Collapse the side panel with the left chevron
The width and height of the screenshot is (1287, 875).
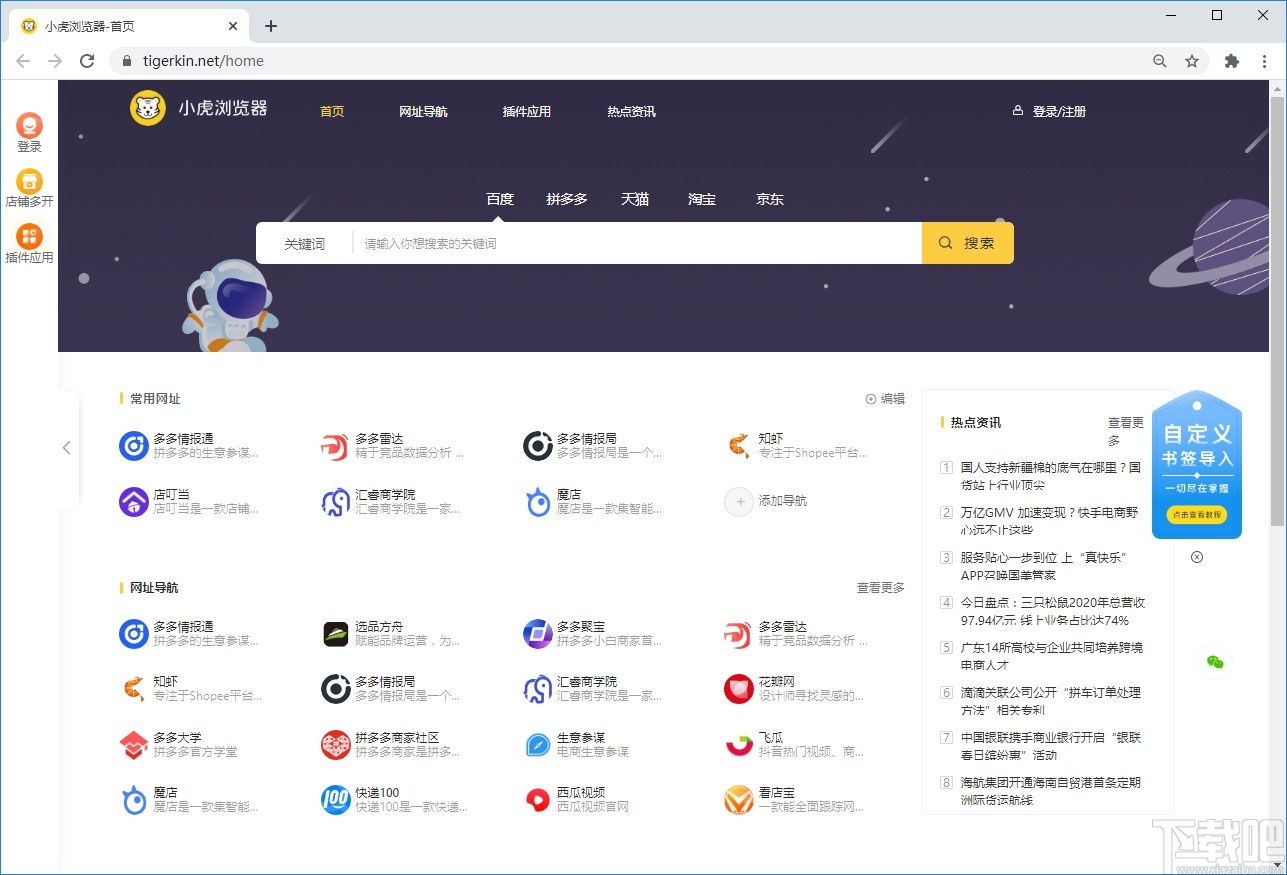(x=66, y=447)
